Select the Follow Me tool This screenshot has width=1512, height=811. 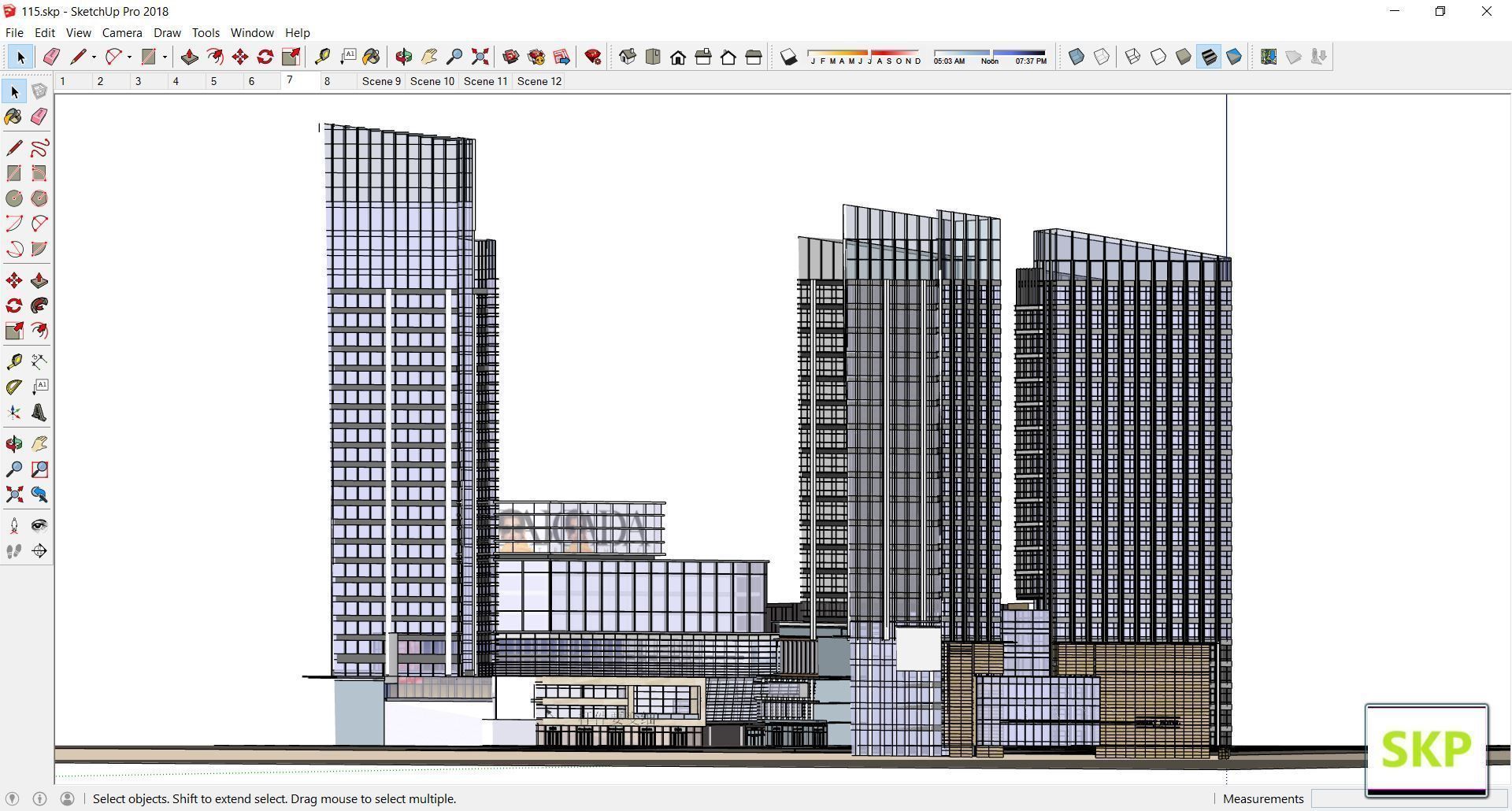(x=39, y=306)
